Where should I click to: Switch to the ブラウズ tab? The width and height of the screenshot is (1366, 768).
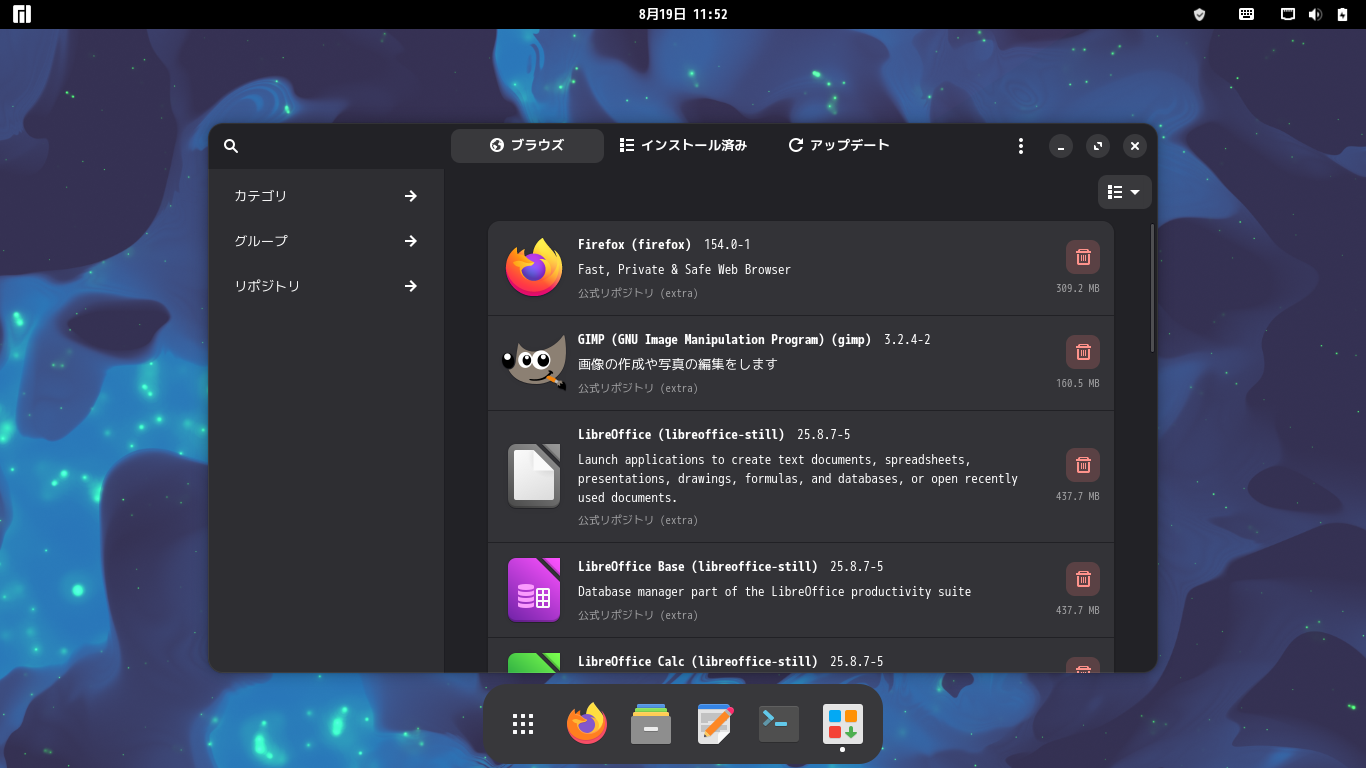(527, 145)
